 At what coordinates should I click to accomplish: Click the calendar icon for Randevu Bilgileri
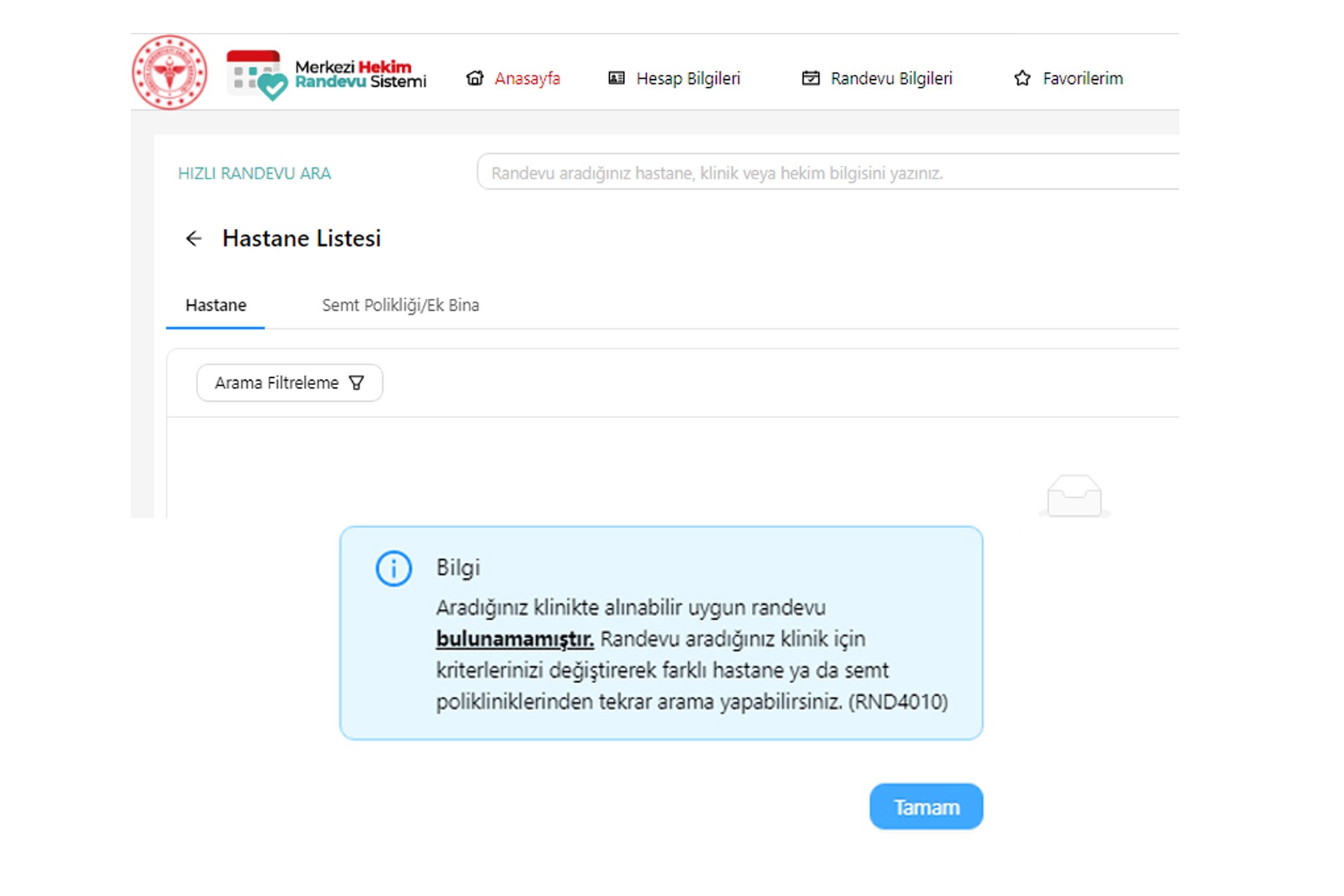tap(811, 78)
